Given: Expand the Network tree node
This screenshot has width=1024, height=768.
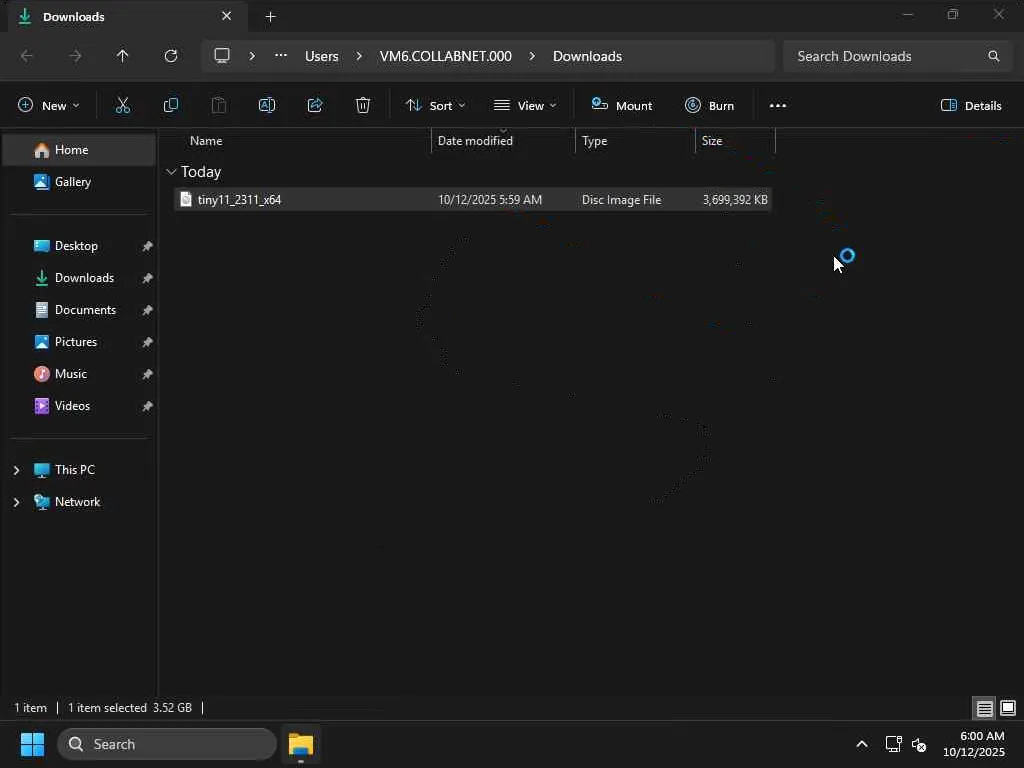Looking at the screenshot, I should point(16,502).
